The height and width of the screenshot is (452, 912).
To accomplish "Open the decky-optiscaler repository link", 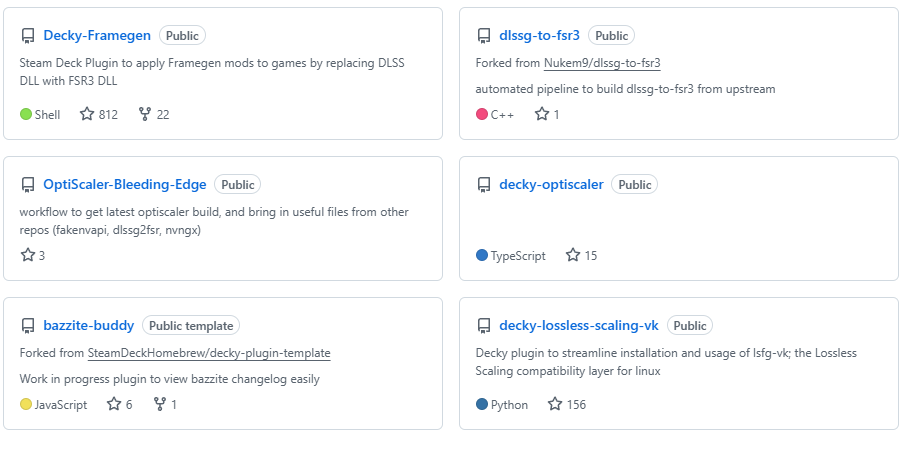I will pyautogui.click(x=551, y=184).
